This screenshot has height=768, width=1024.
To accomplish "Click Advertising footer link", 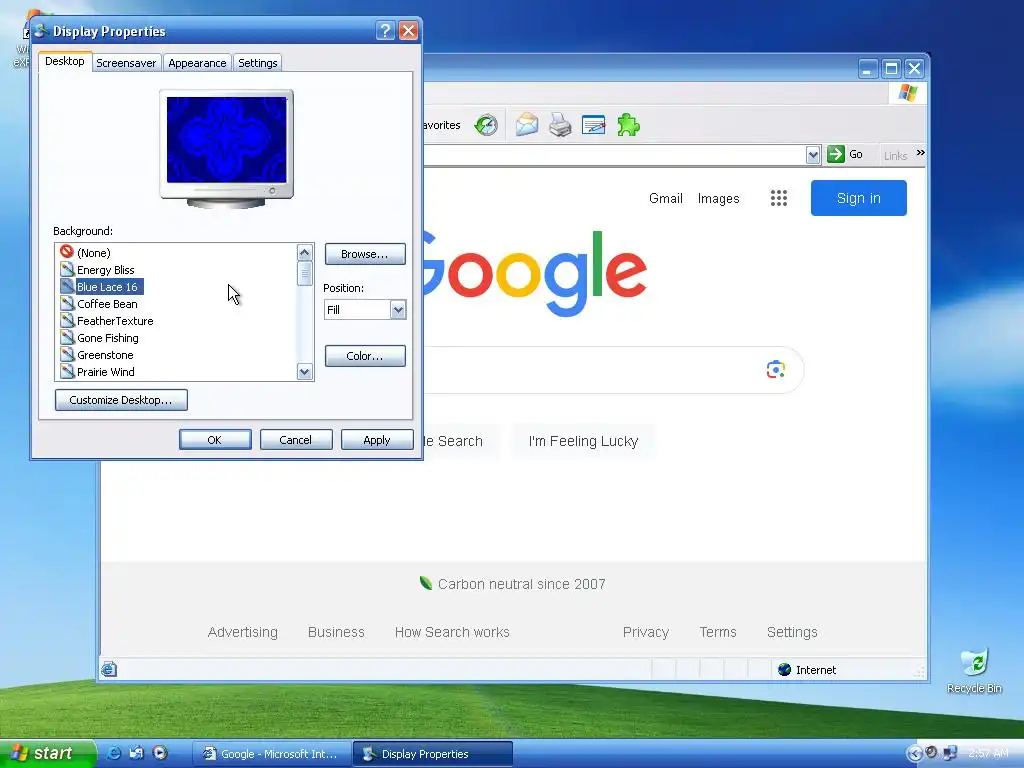I will coord(242,632).
